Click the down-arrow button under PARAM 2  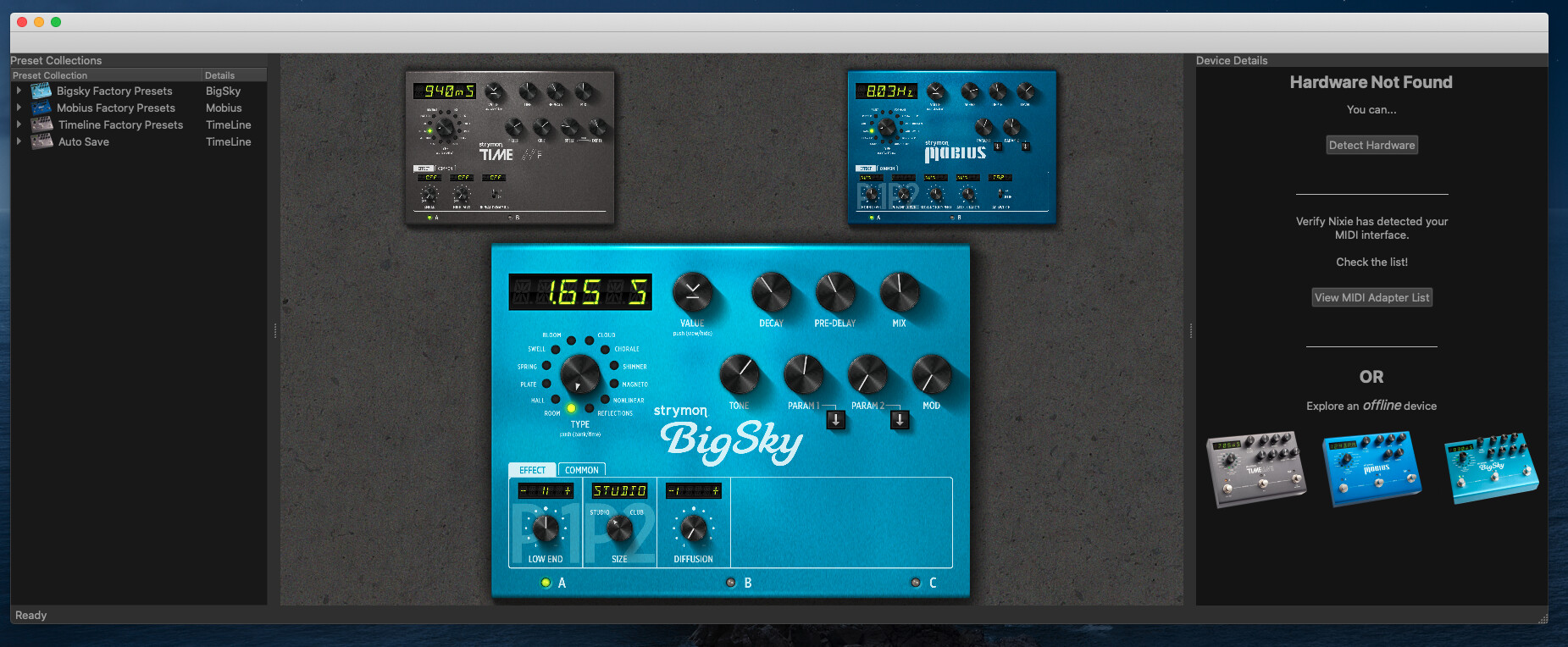coord(900,419)
